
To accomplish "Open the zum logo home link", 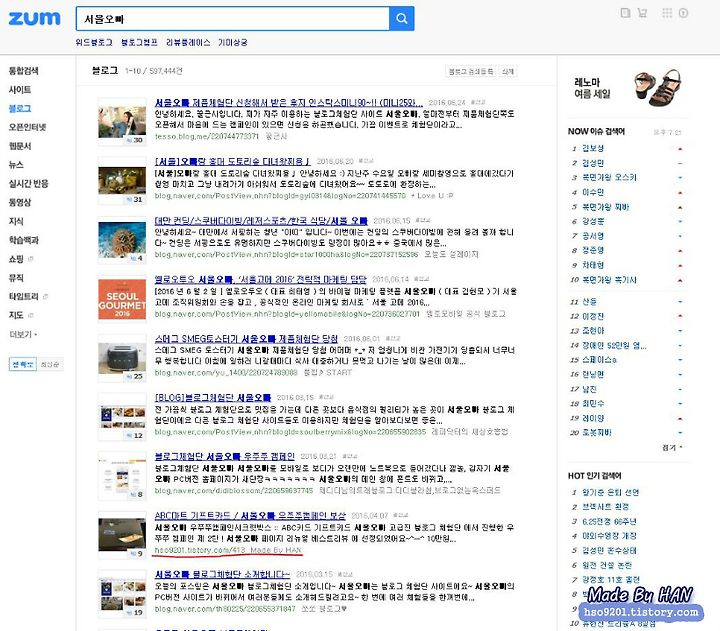I will tap(34, 18).
